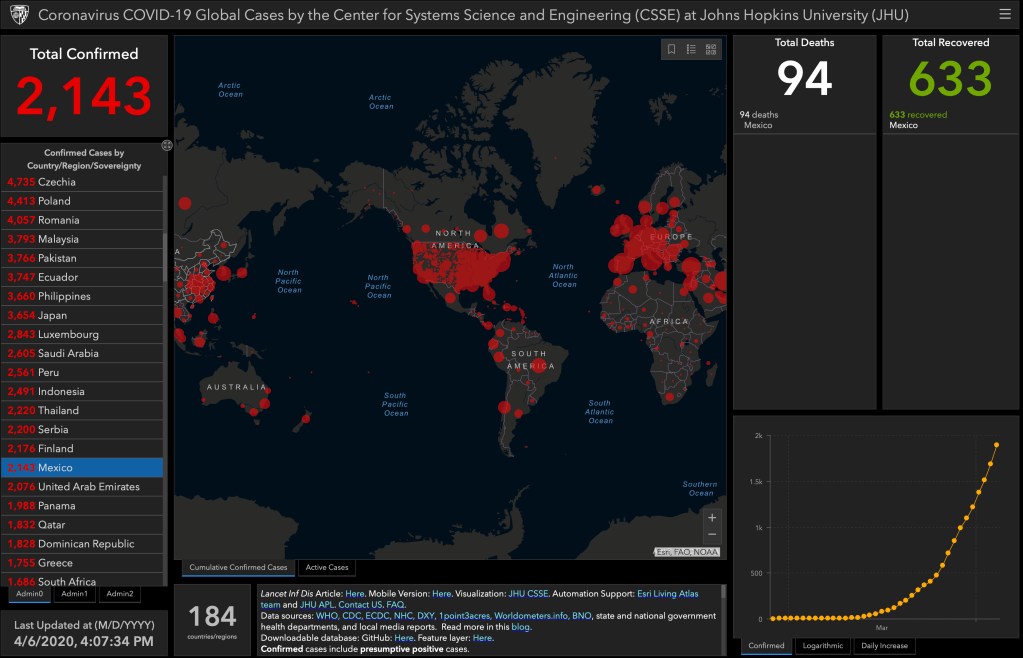The height and width of the screenshot is (658, 1023).
Task: Open the Admin2 list tab
Action: click(x=120, y=594)
